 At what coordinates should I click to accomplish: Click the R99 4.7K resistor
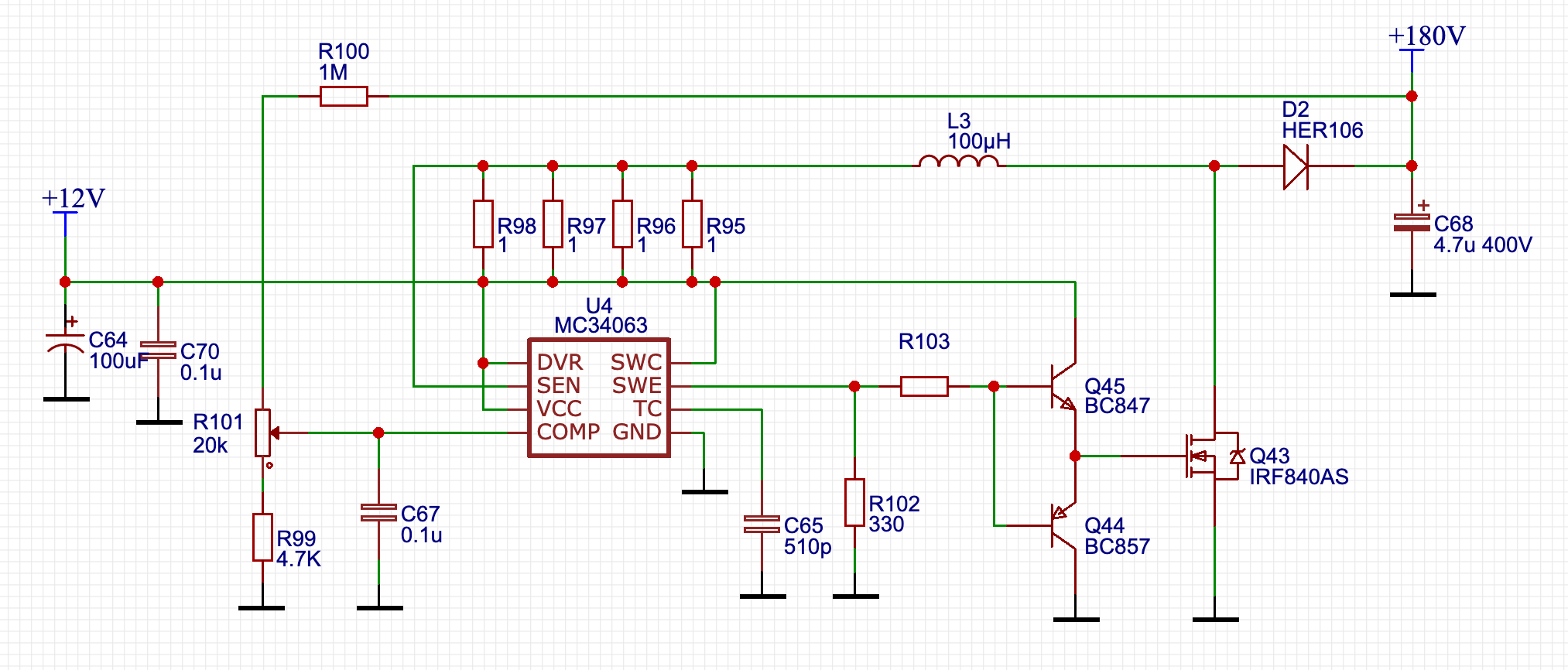click(262, 537)
